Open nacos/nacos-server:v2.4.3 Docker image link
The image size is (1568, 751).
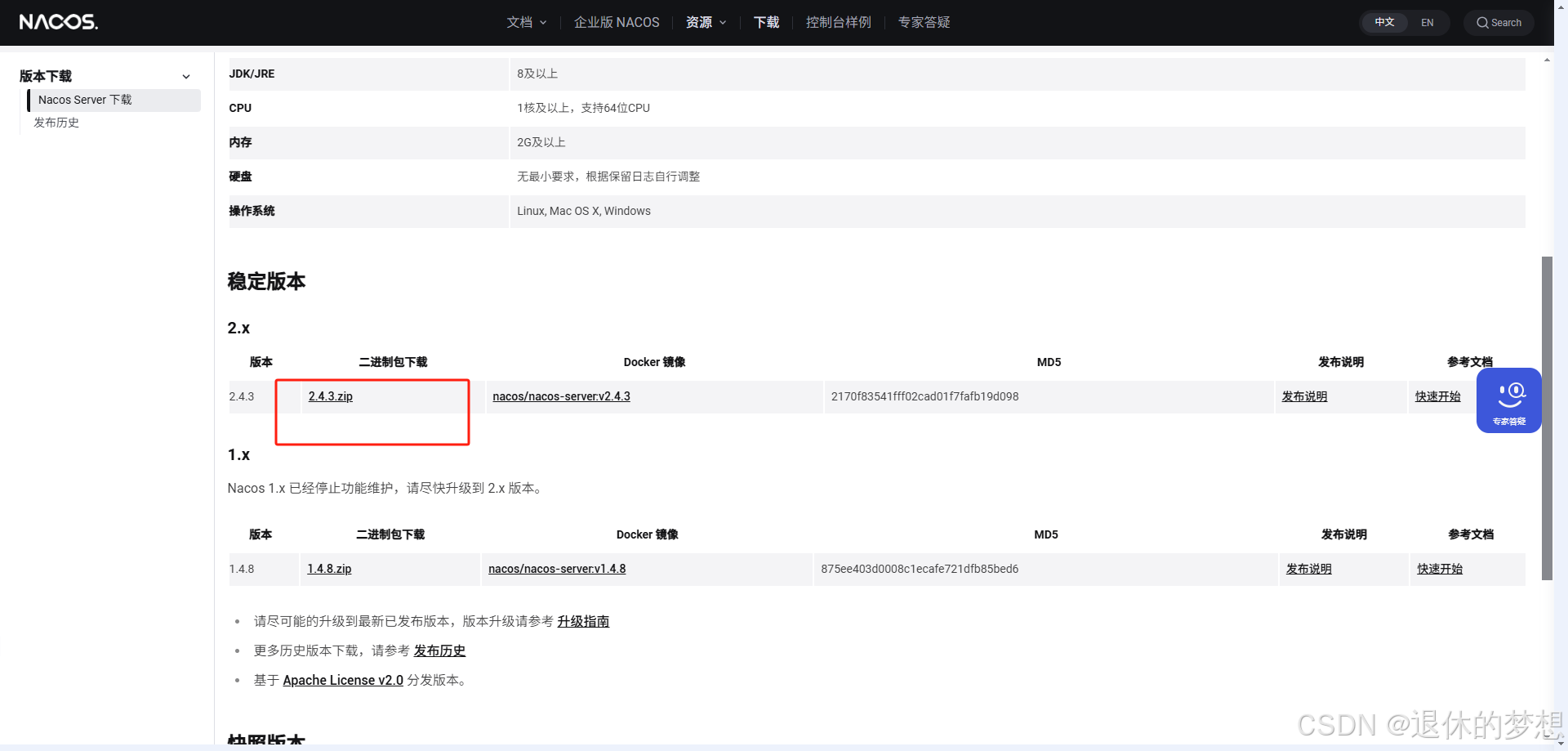coord(561,396)
